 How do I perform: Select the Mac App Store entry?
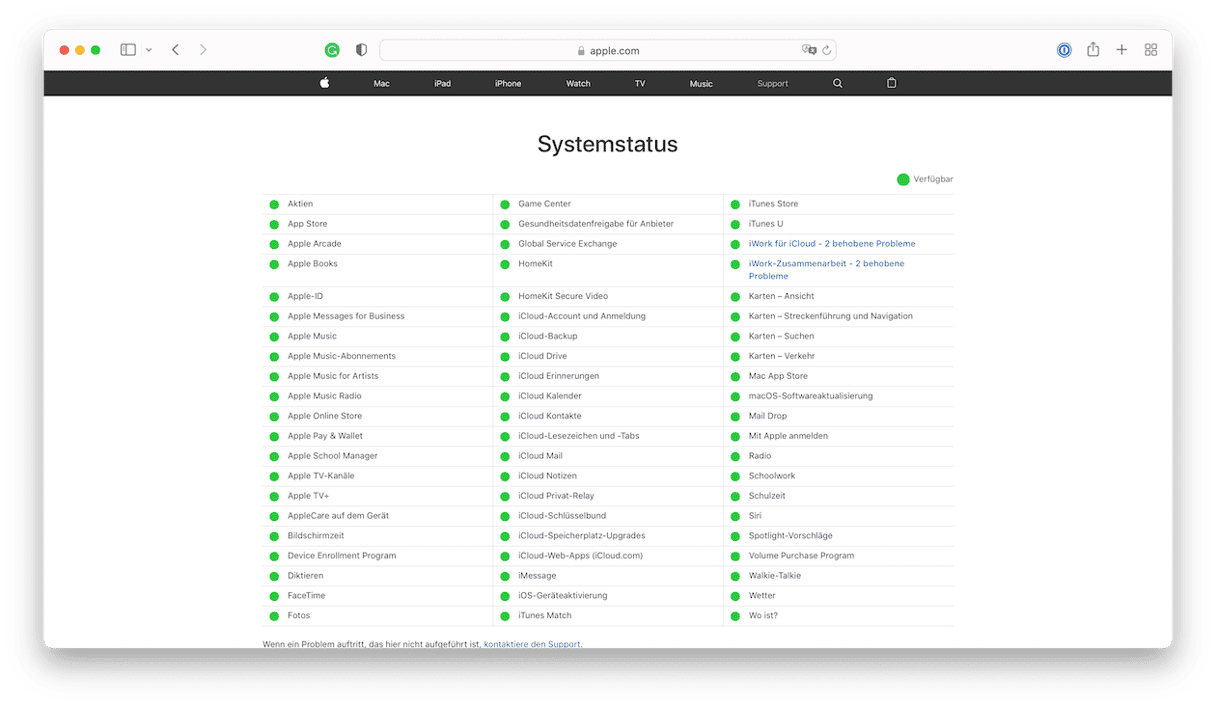coord(778,376)
